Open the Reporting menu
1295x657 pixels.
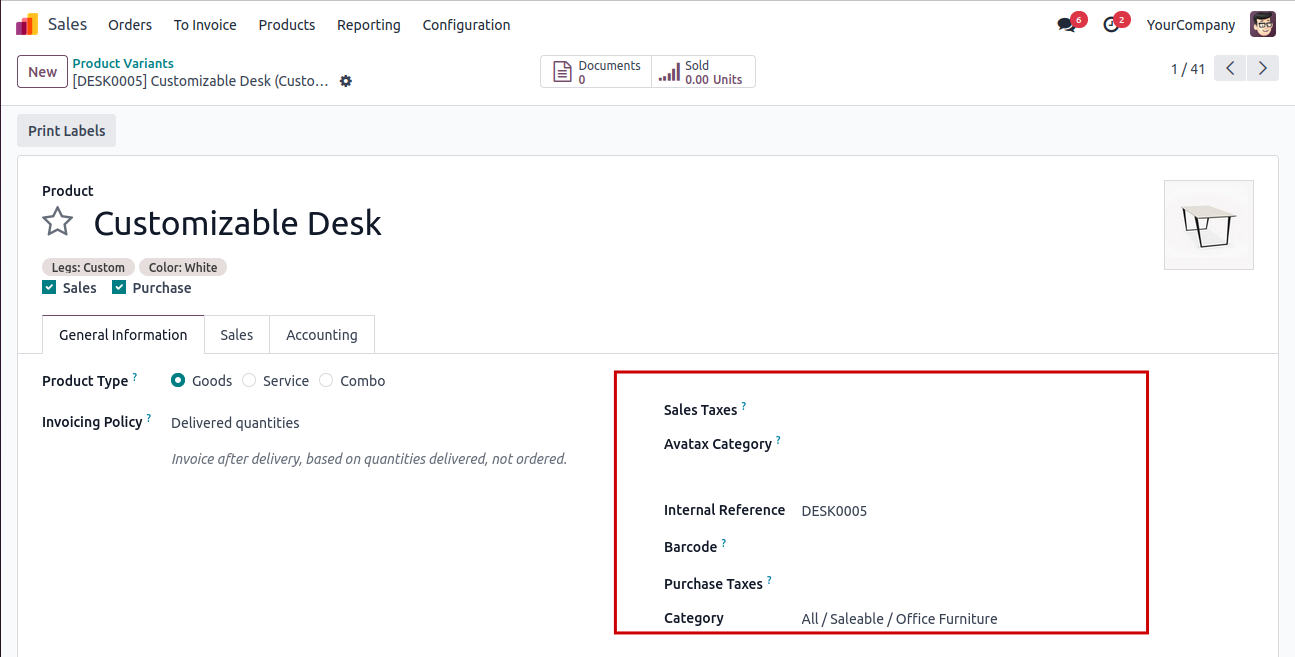coord(368,25)
